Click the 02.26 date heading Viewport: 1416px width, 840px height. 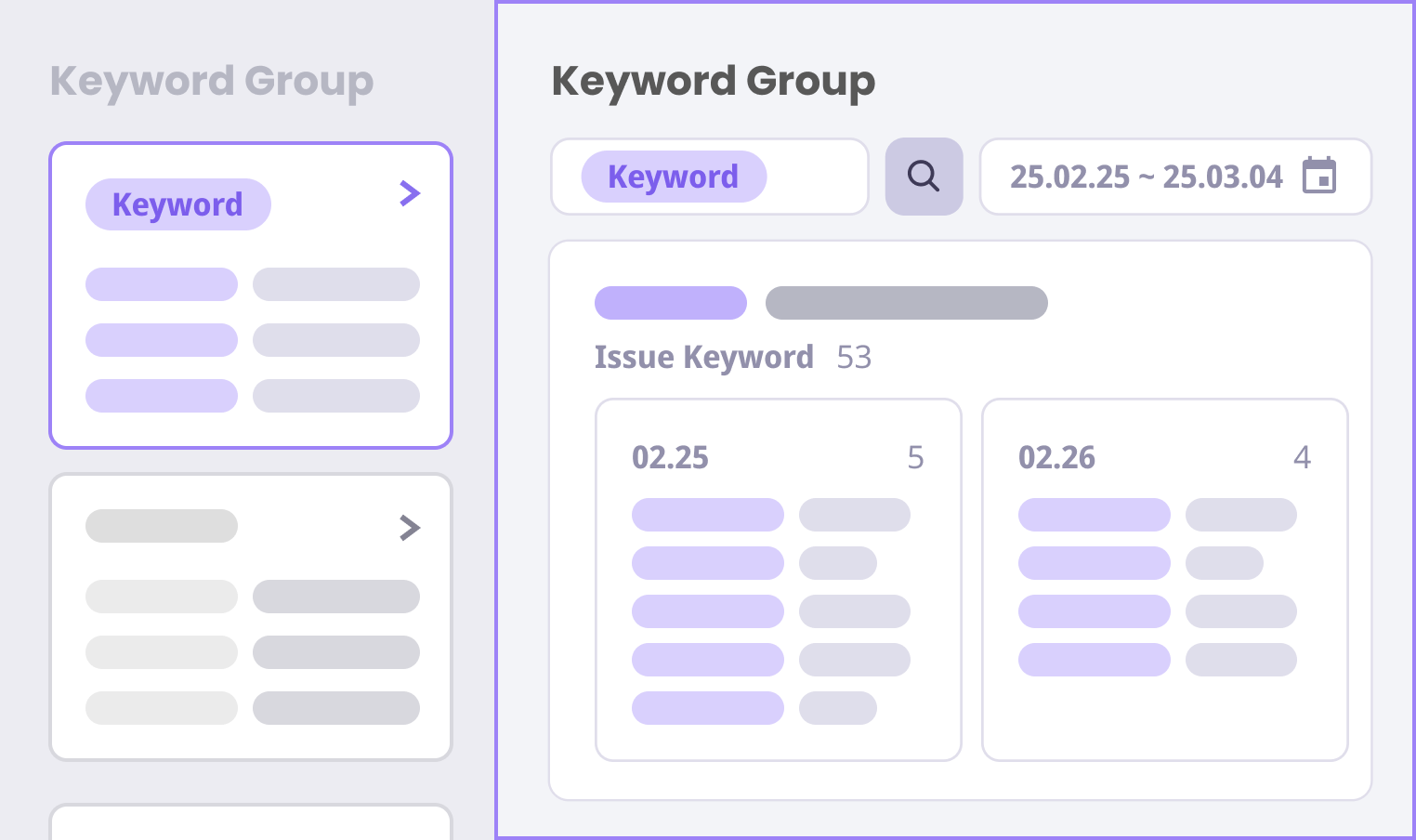(x=1056, y=457)
